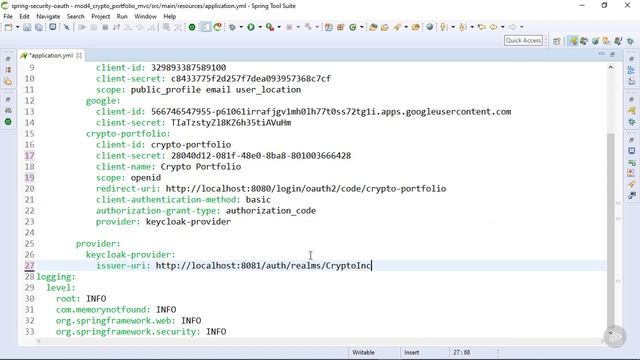Click the Boot Dashboard green toolbar icon

pyautogui.click(x=192, y=27)
